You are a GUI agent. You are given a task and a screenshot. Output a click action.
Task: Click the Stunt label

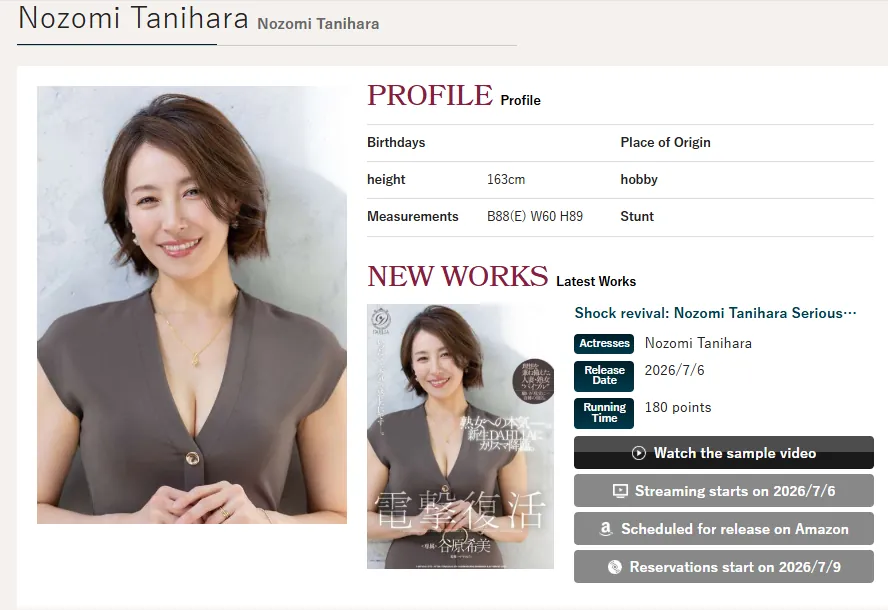pyautogui.click(x=637, y=216)
